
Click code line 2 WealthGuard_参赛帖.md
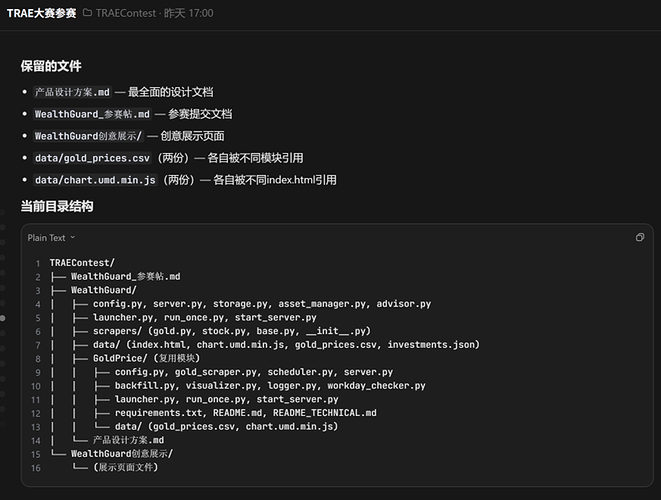126,277
